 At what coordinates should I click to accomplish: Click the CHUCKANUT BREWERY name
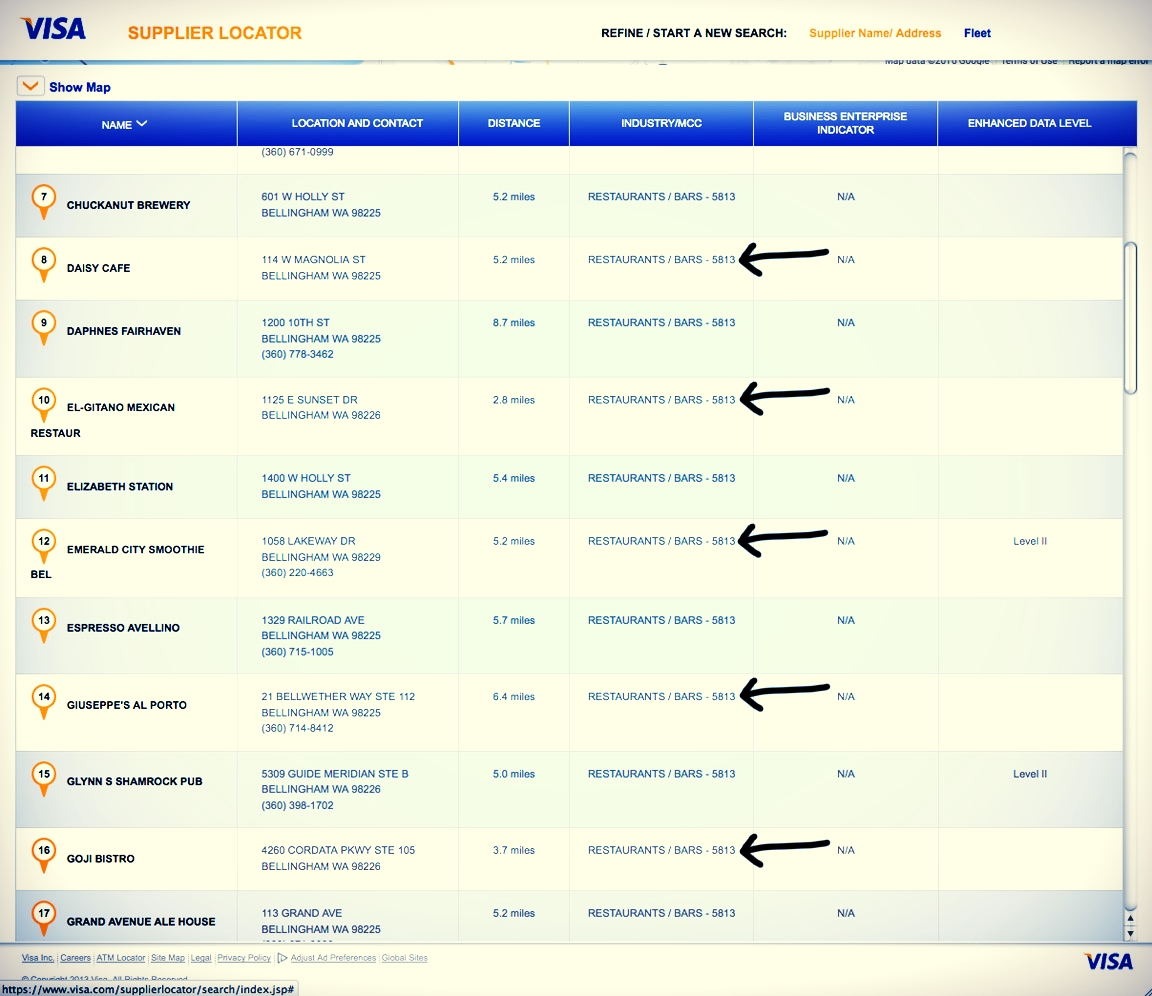129,205
